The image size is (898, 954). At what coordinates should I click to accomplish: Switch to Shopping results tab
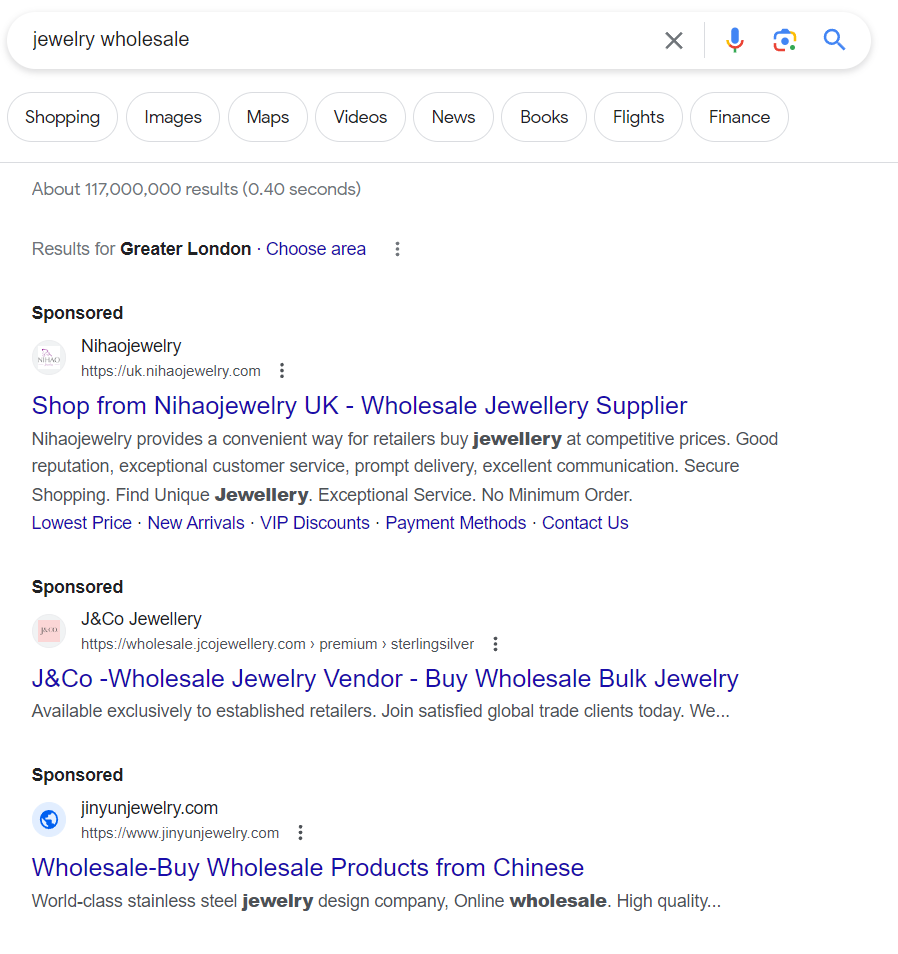62,117
